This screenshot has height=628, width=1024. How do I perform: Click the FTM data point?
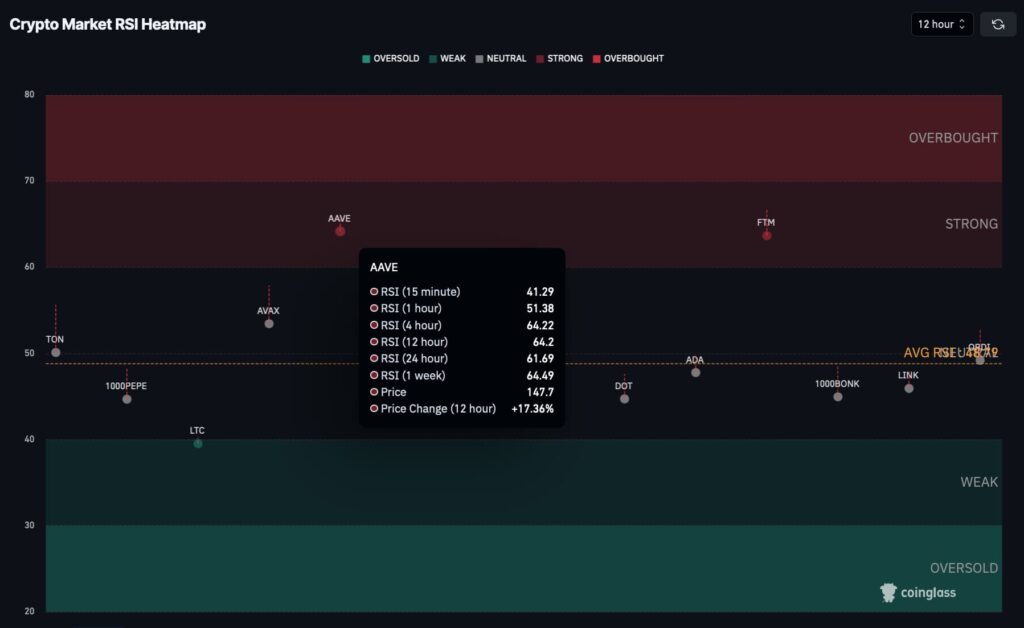click(767, 235)
